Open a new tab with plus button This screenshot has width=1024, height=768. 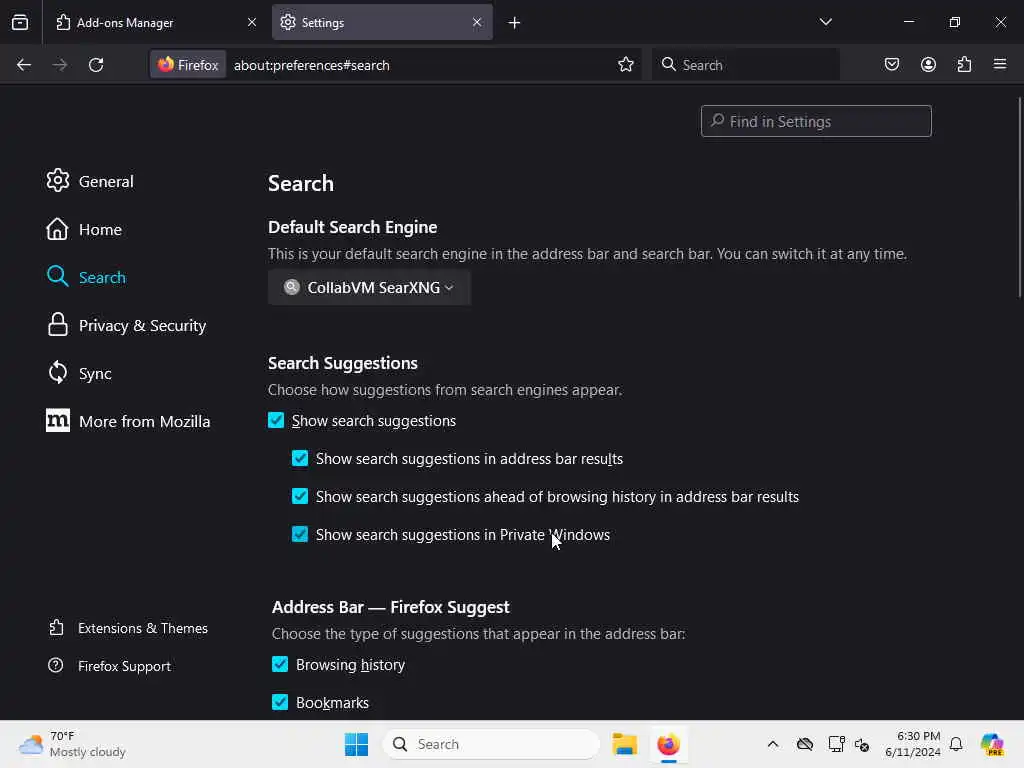click(x=515, y=23)
